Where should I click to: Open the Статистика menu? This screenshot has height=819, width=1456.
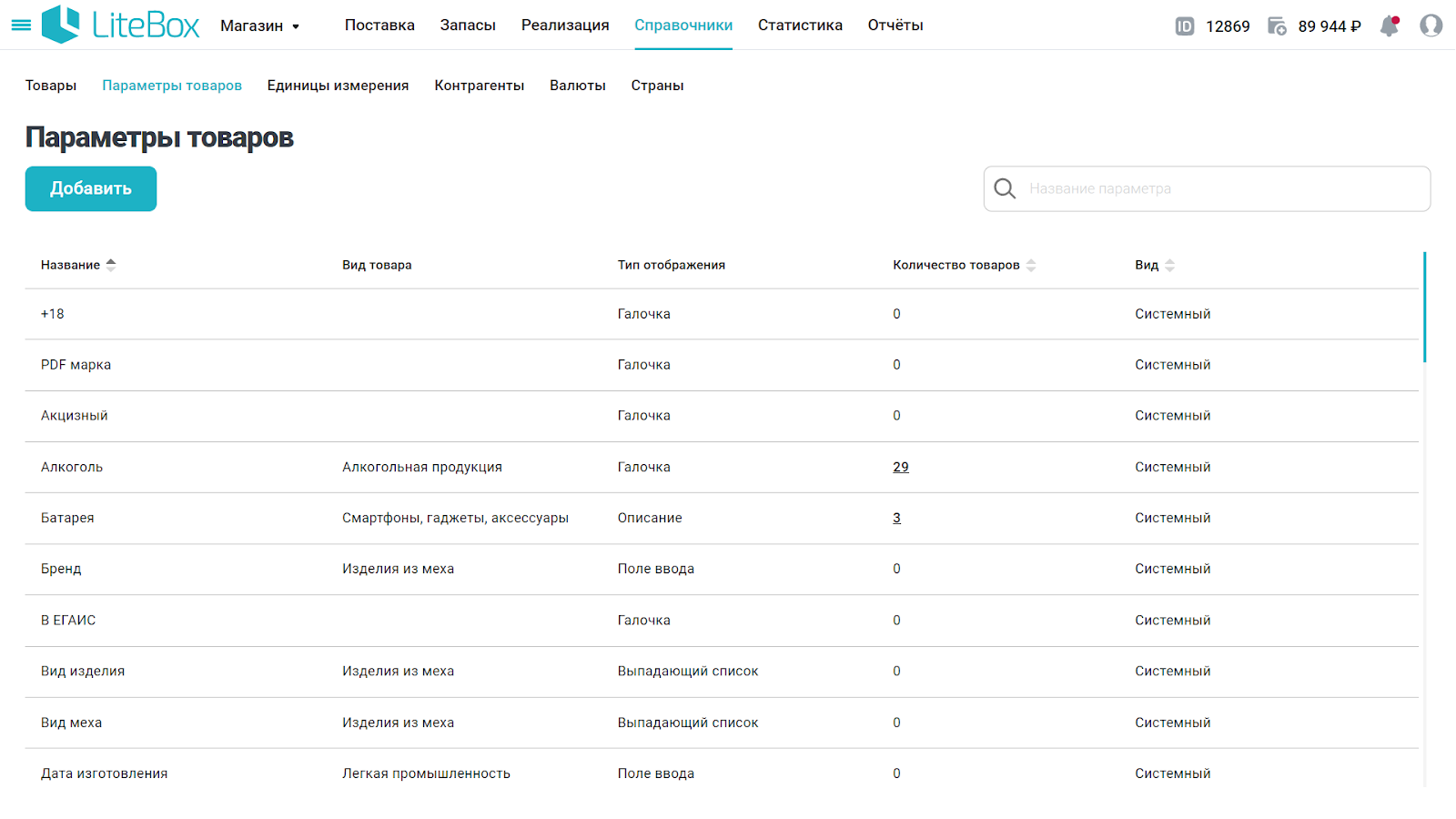pyautogui.click(x=800, y=25)
